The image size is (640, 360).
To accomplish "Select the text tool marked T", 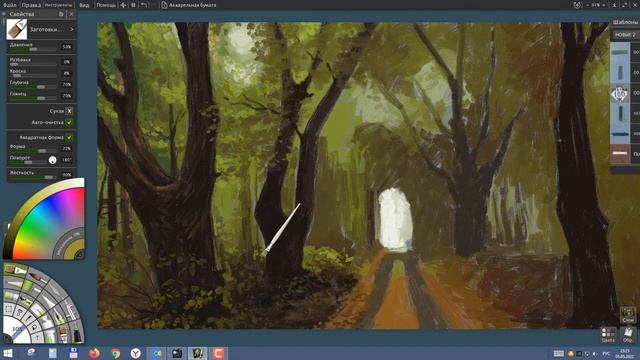I will tap(37, 337).
